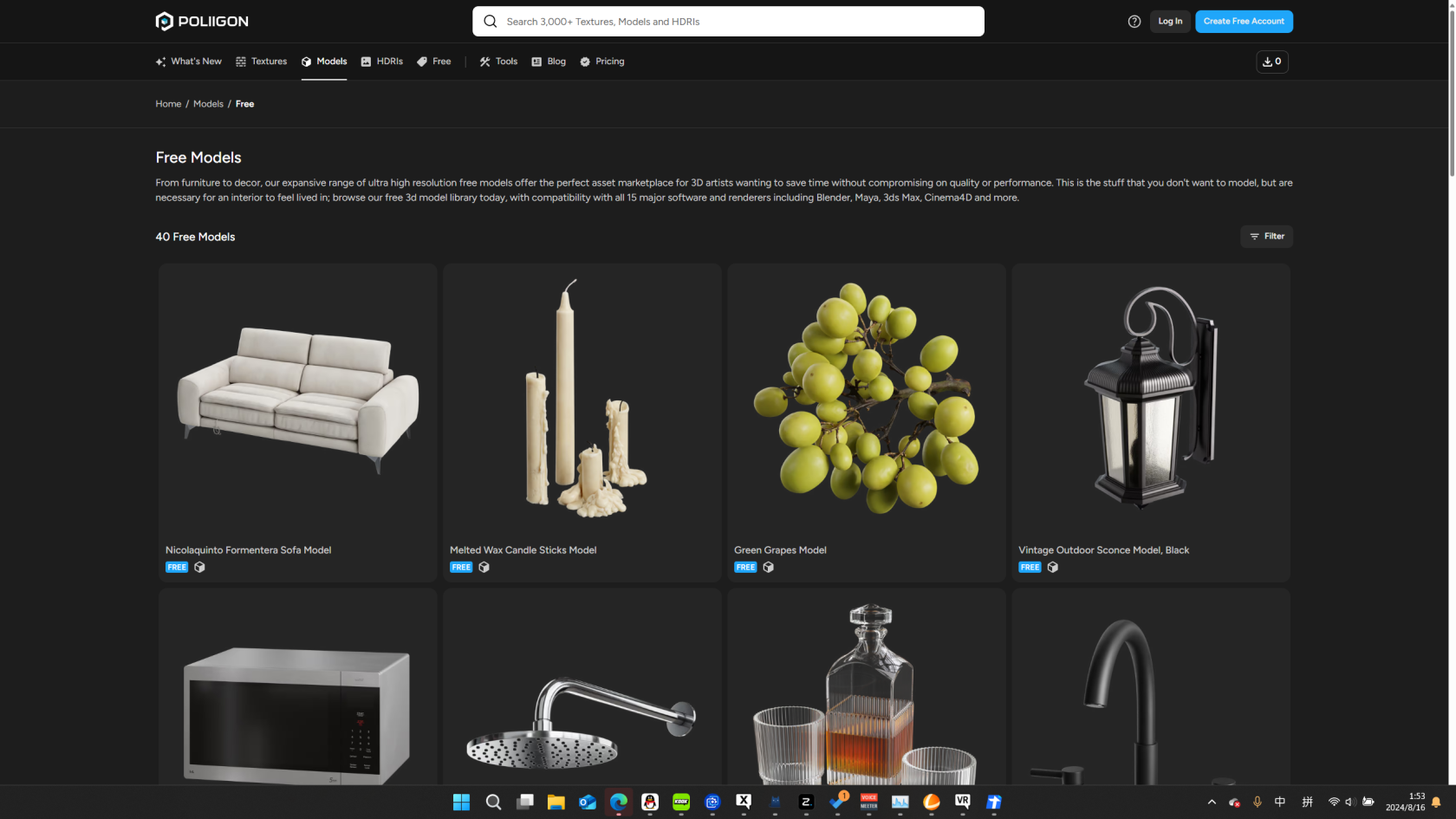The height and width of the screenshot is (819, 1456).
Task: Toggle the Chinese input mode indicator
Action: (x=1280, y=802)
